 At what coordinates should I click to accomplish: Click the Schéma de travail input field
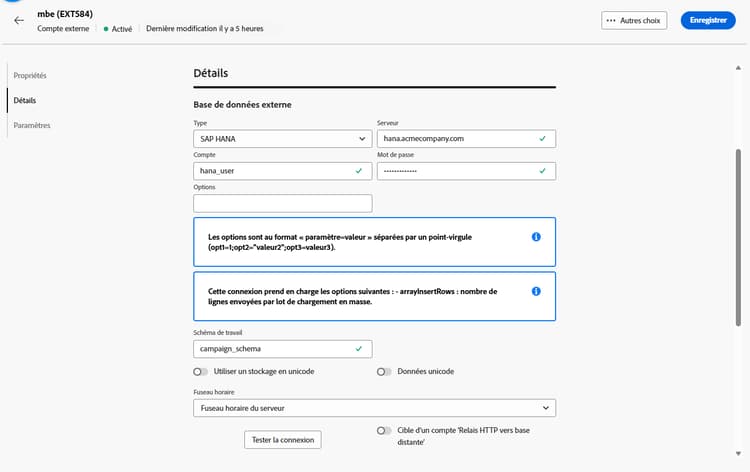coord(283,349)
